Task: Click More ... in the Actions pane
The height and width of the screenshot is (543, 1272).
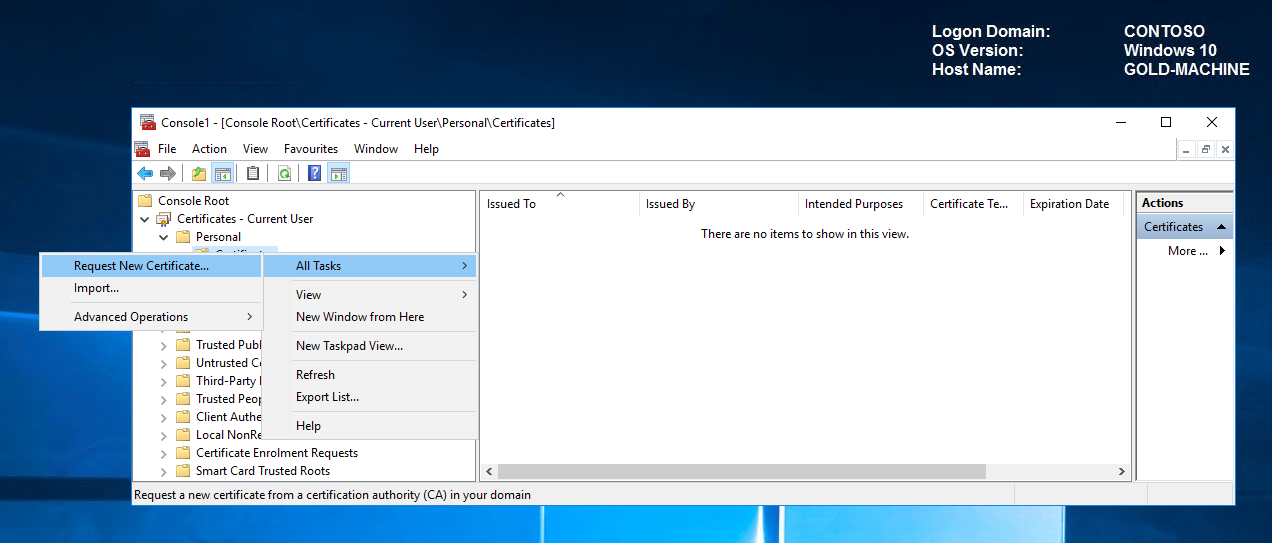Action: coord(1185,251)
